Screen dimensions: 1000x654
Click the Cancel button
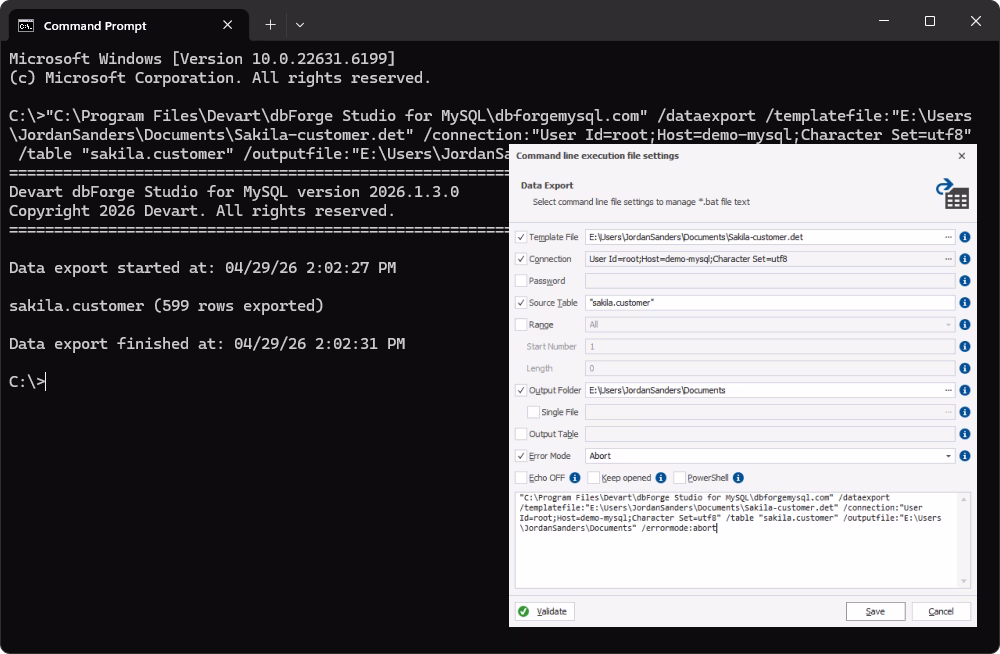point(941,611)
